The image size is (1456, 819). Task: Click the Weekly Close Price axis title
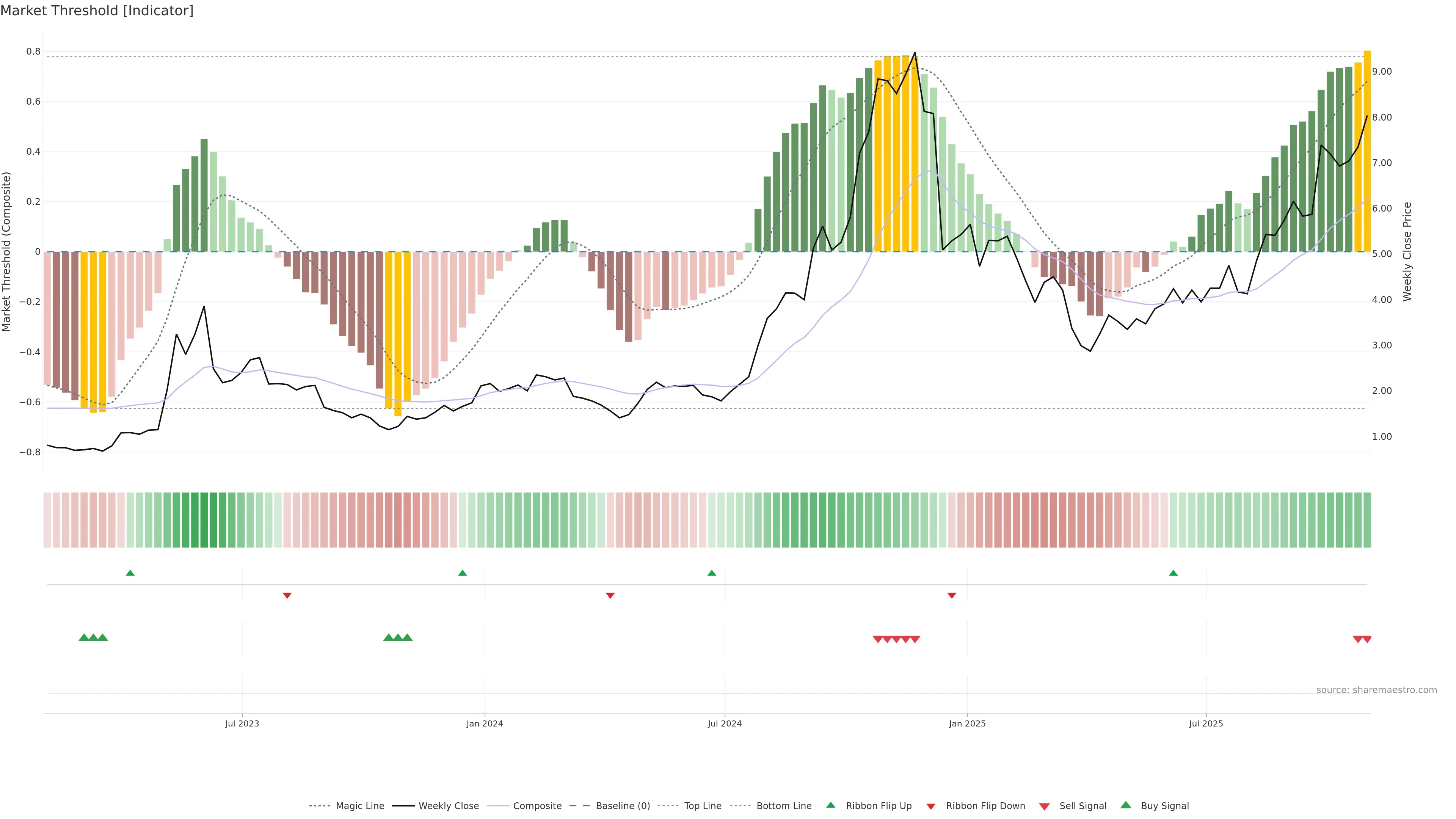coord(1407,251)
